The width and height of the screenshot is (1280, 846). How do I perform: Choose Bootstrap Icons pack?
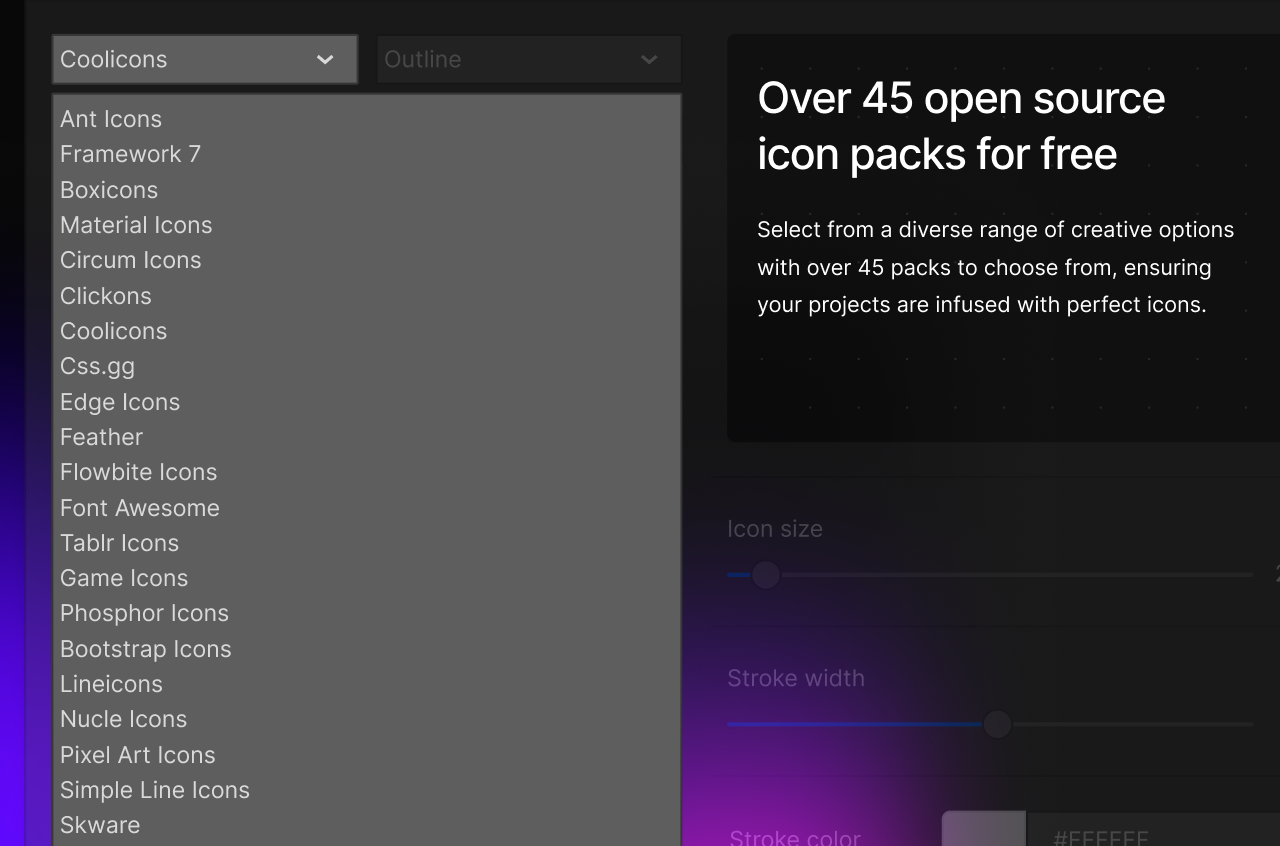pos(366,649)
